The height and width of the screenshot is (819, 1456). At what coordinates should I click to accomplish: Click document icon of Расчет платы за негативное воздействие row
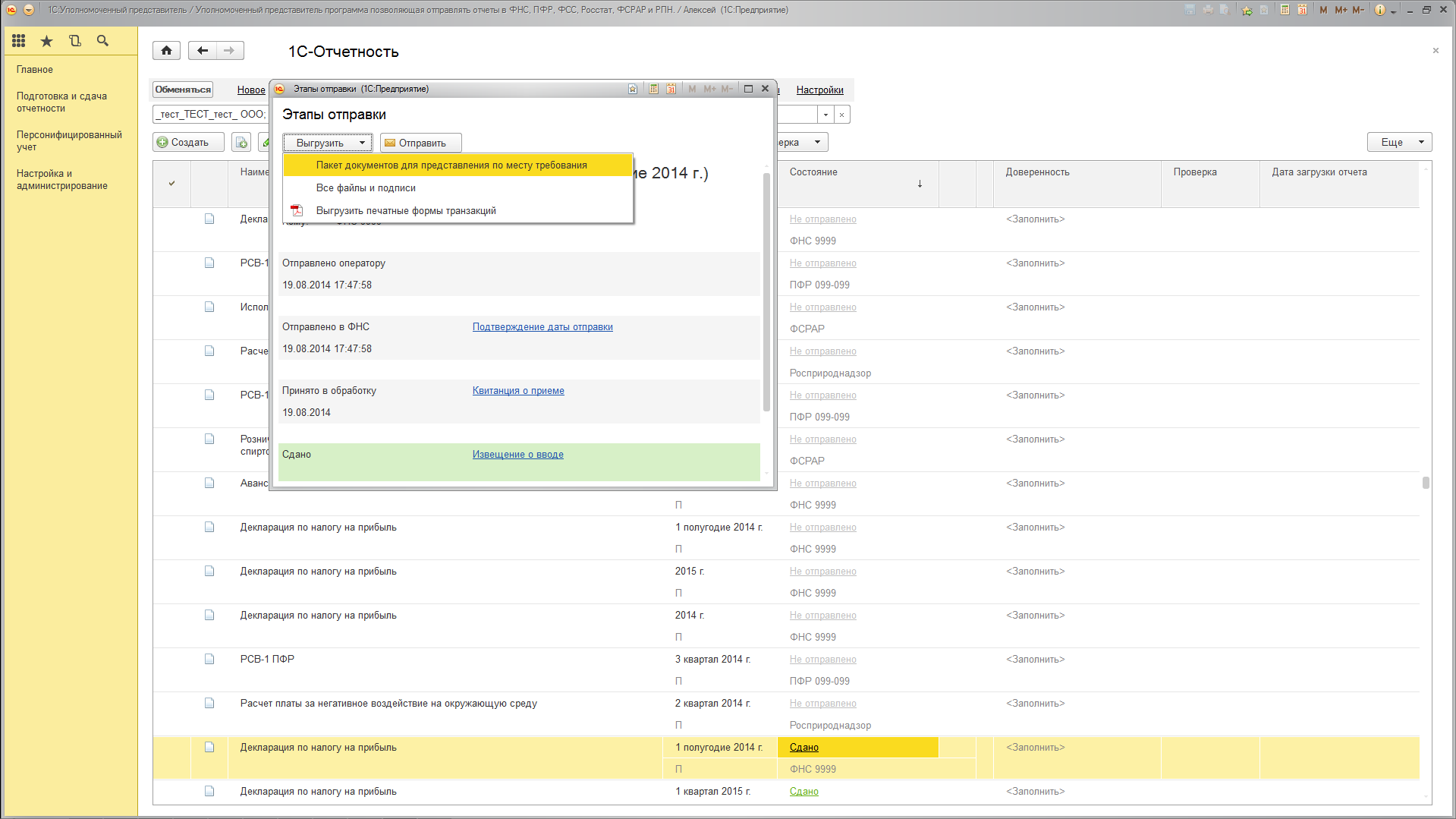(209, 703)
